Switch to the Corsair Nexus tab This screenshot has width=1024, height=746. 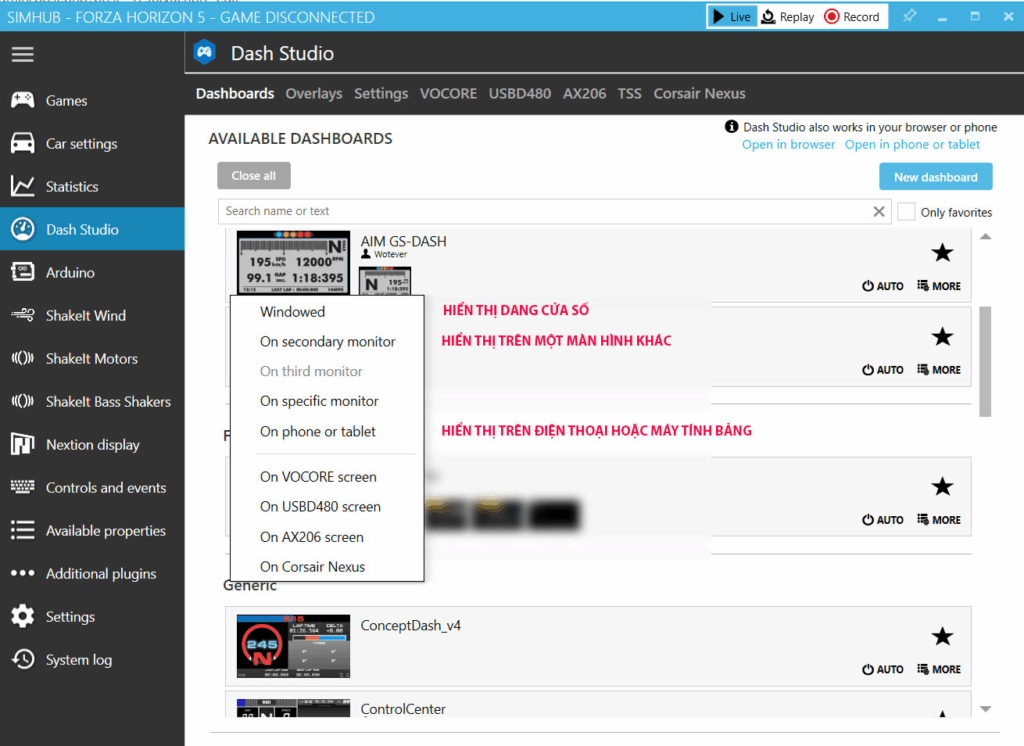coord(699,93)
